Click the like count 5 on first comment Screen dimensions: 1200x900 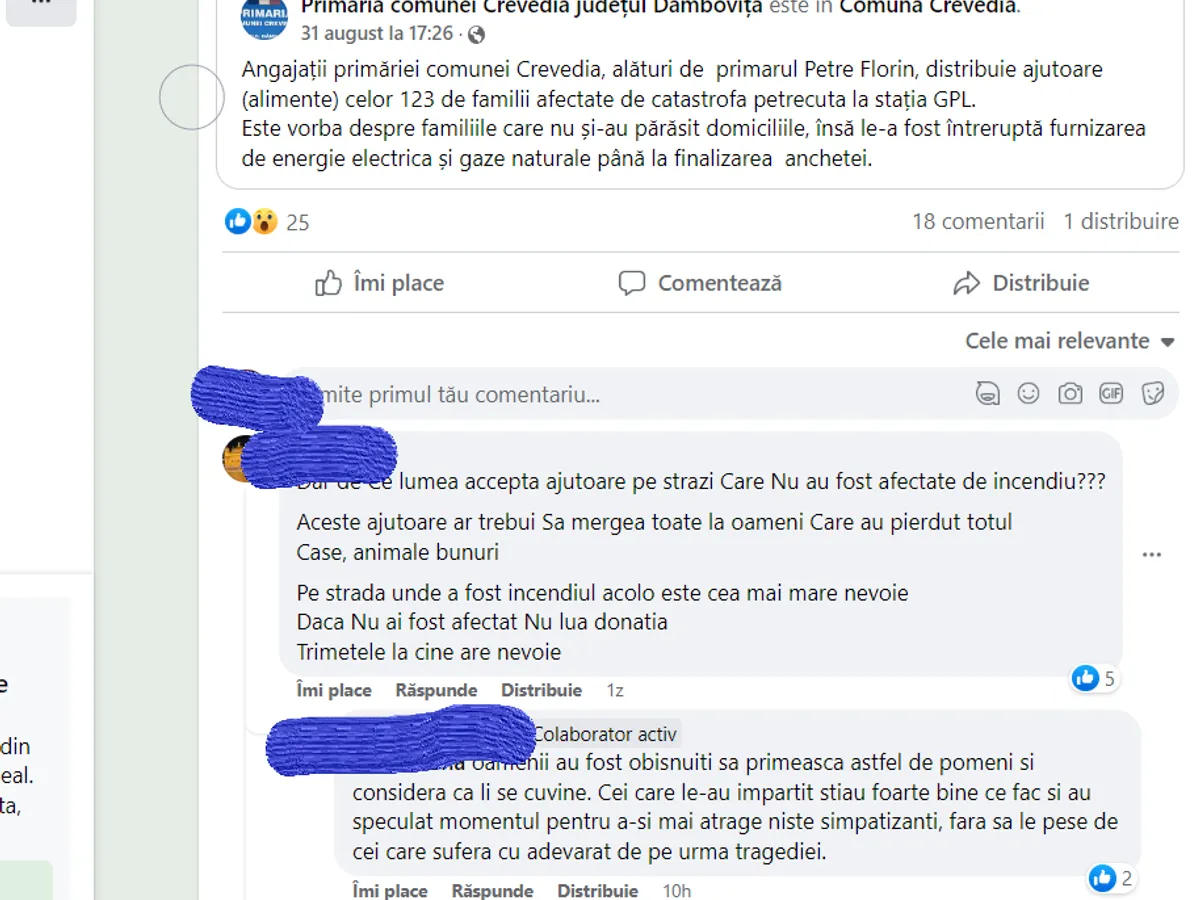1095,679
